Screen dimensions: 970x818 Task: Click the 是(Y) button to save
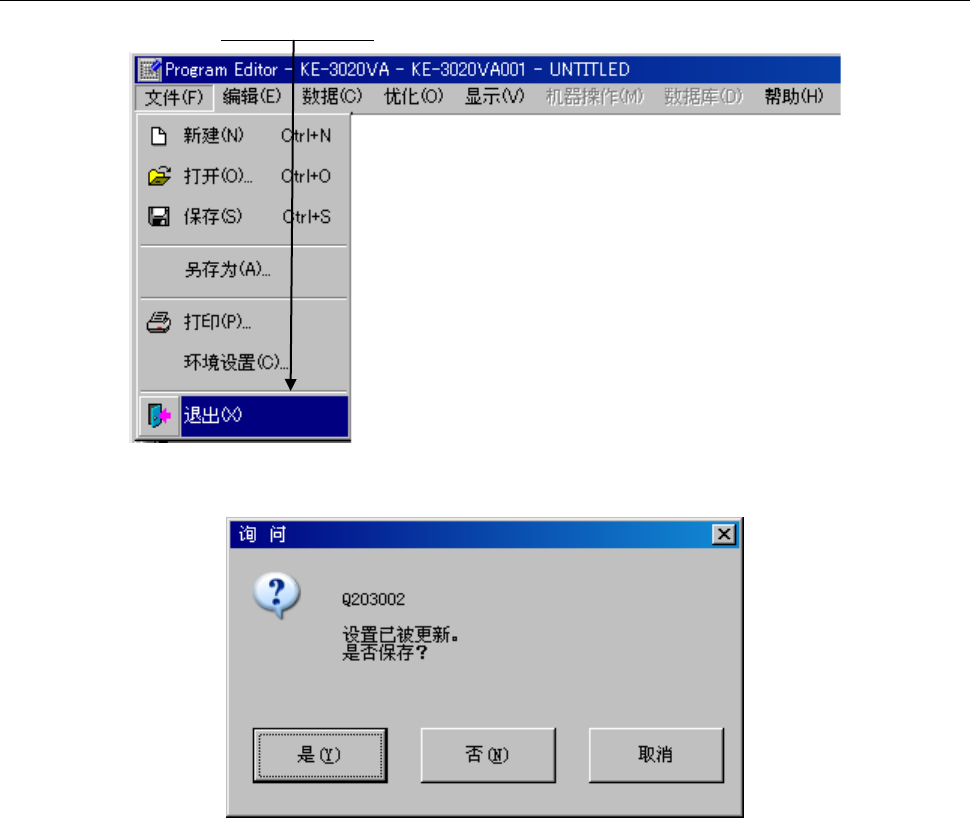click(x=320, y=755)
